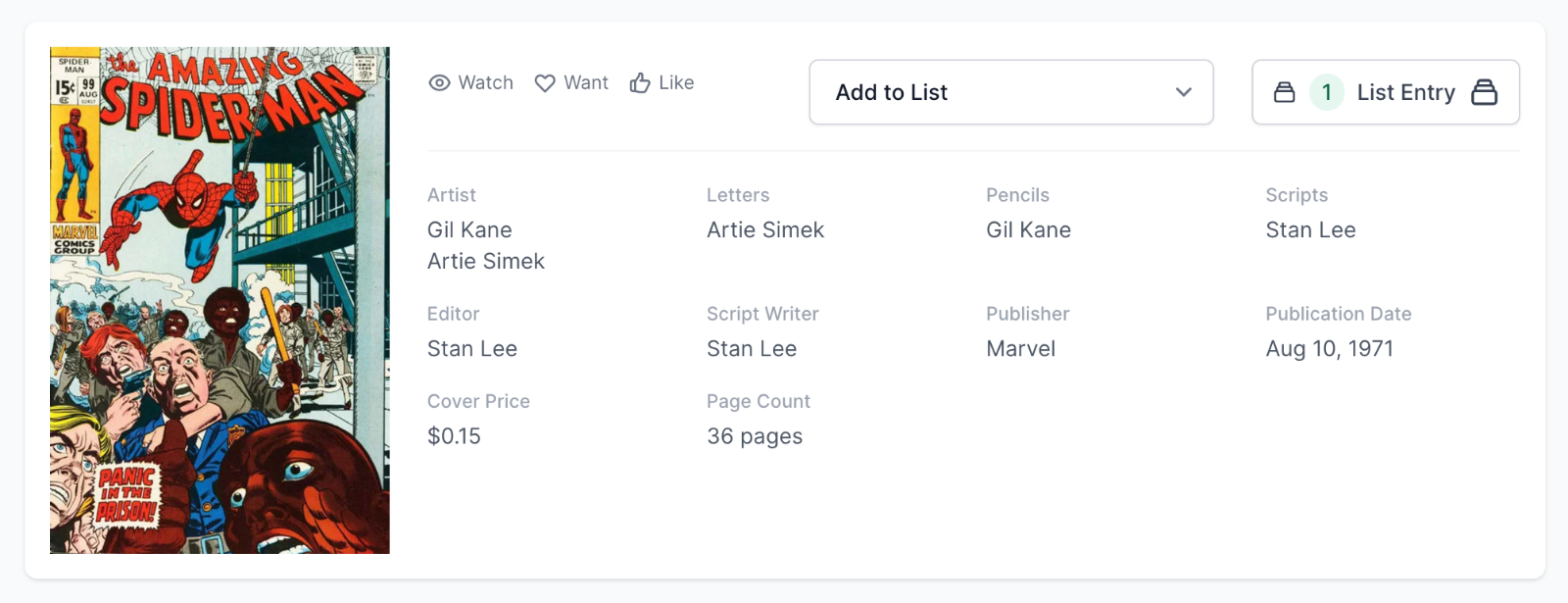
Task: Select Stan Lee under Editor
Action: pos(471,349)
